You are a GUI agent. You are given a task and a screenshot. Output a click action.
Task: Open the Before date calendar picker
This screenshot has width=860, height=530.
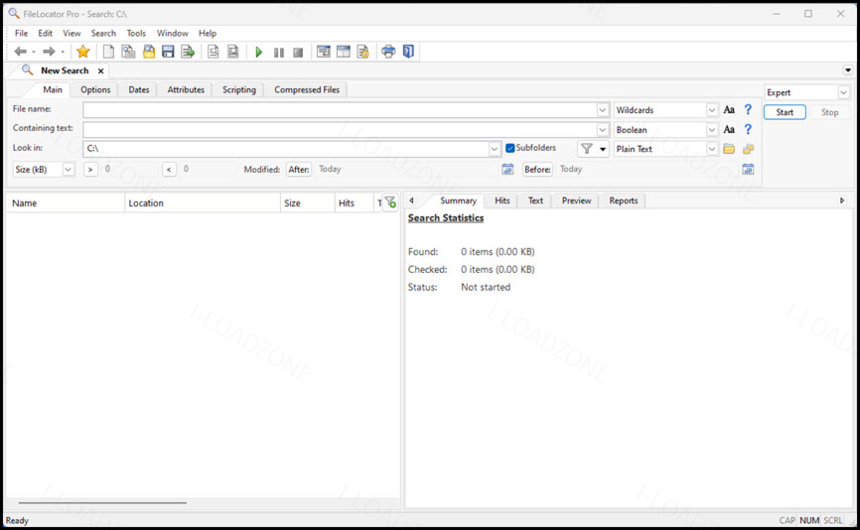tap(748, 169)
